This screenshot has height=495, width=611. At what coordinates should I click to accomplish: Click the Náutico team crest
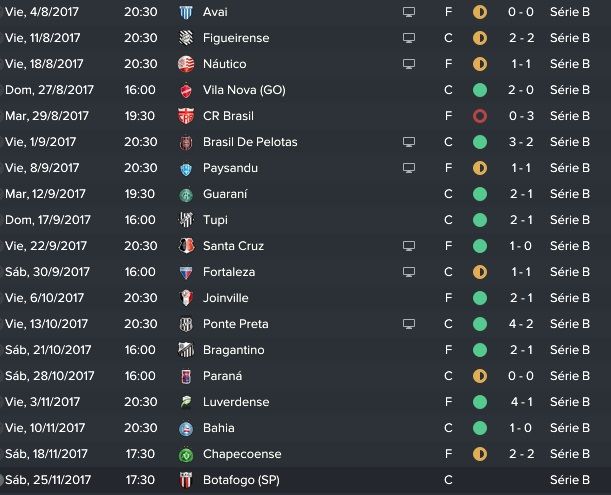186,64
